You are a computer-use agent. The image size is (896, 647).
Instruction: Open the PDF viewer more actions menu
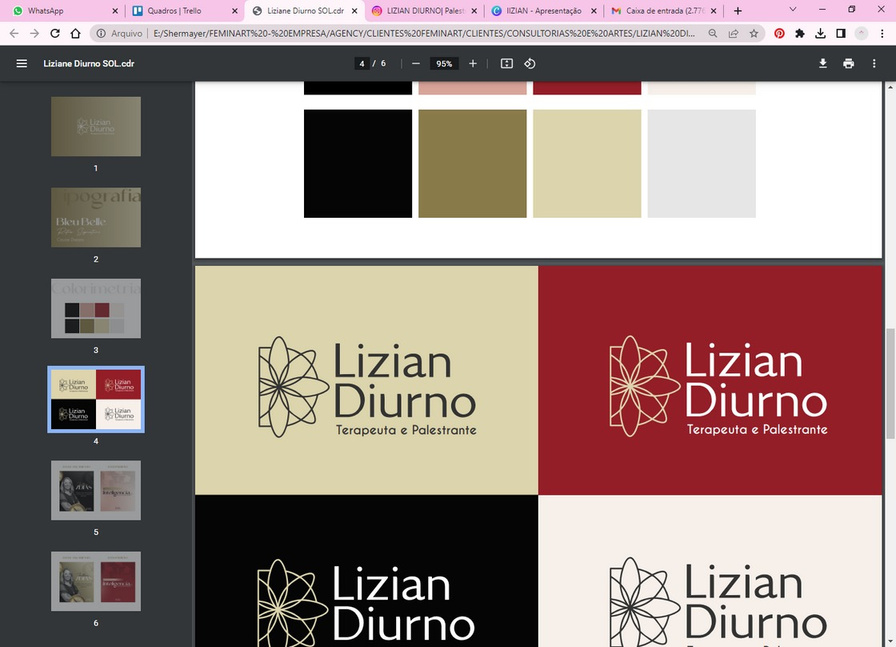click(x=875, y=63)
